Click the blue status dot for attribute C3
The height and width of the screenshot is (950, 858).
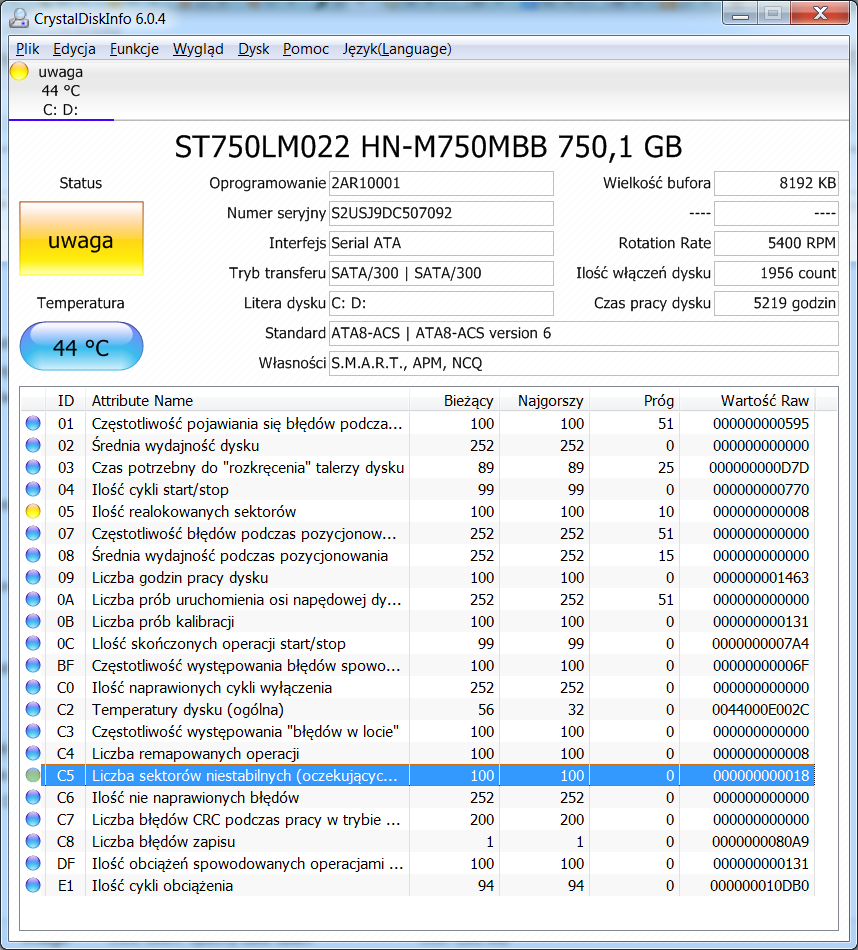tap(33, 731)
